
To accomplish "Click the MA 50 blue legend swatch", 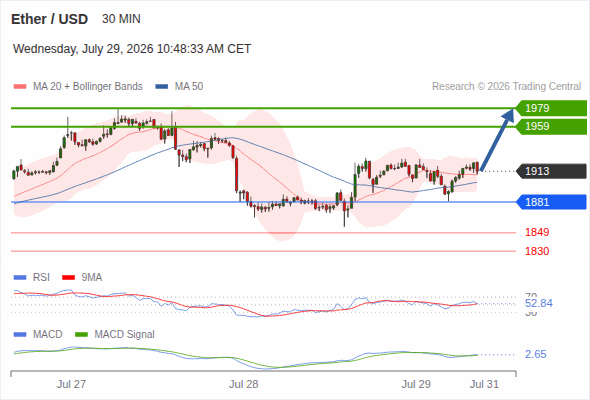I will (x=162, y=87).
